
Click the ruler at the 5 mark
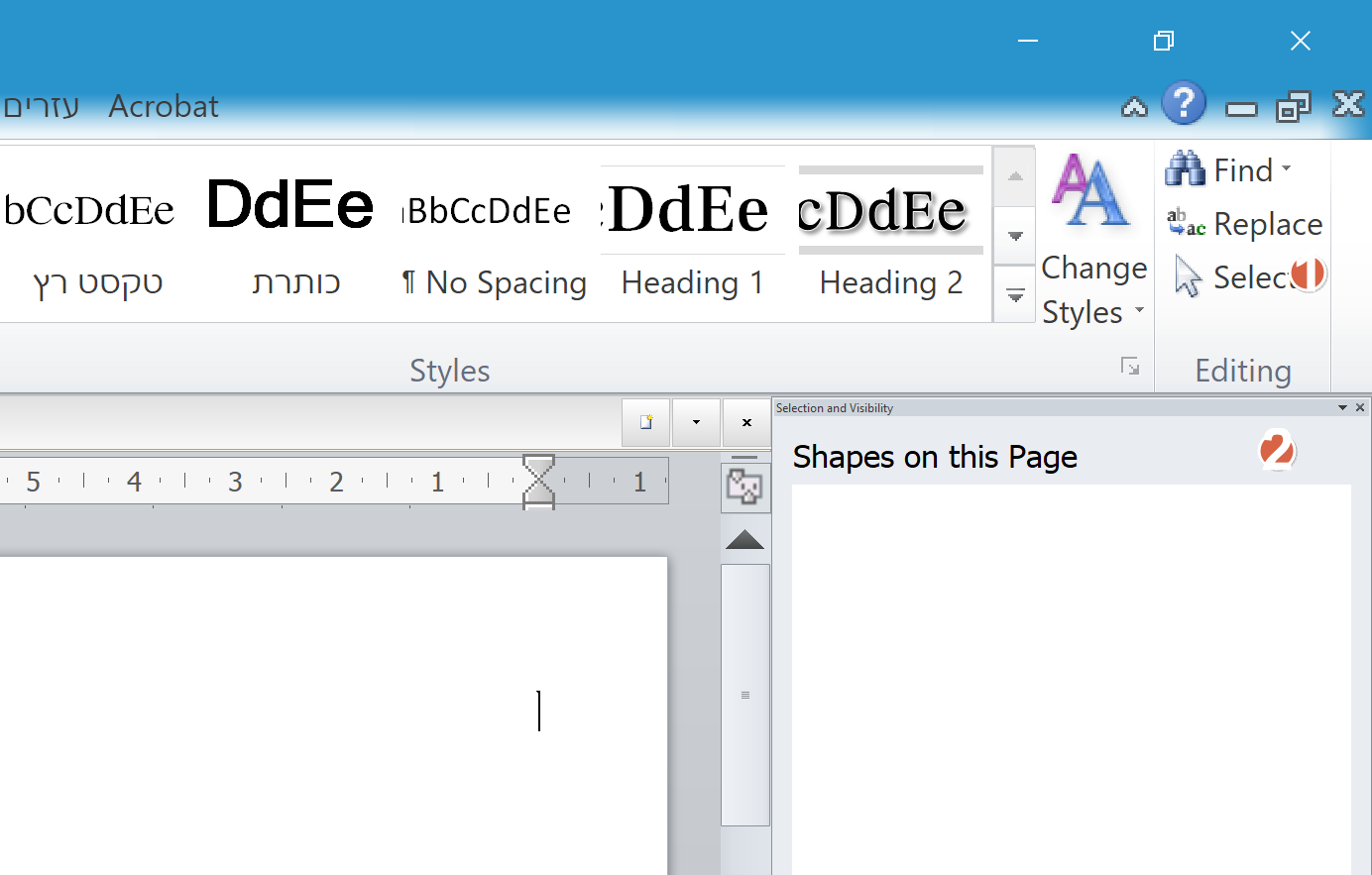point(33,482)
